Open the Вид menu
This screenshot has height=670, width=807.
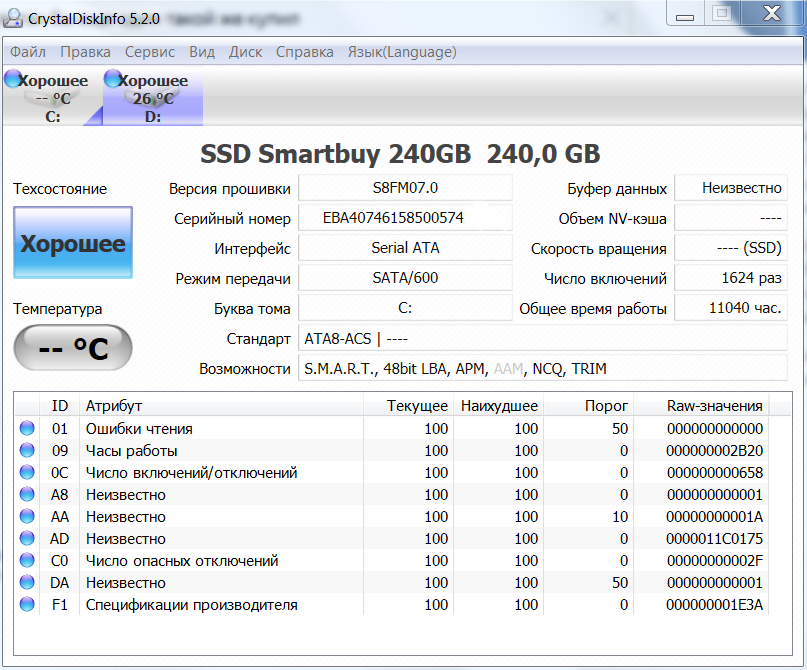pyautogui.click(x=202, y=52)
